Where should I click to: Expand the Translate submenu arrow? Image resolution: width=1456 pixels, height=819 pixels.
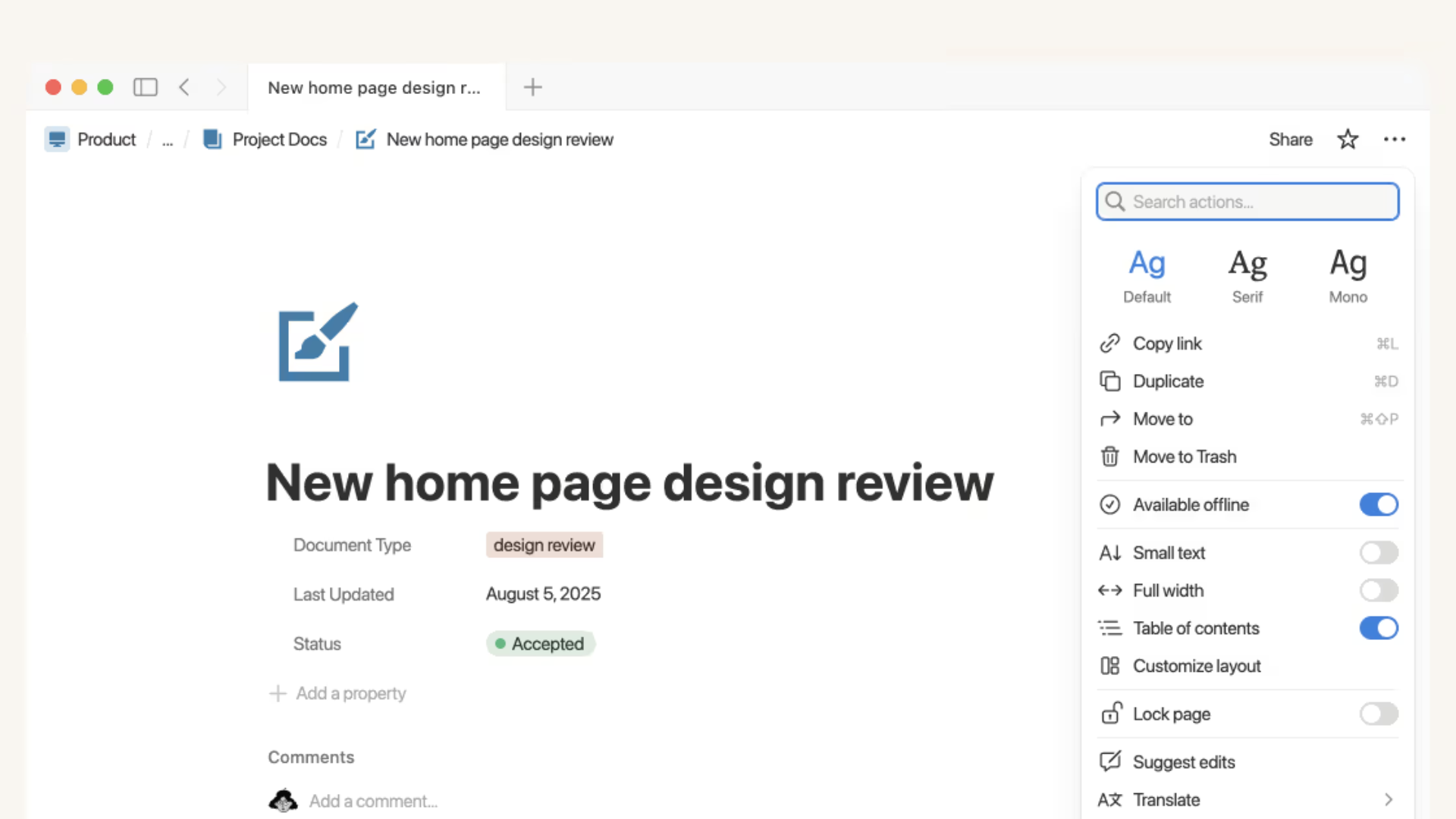pyautogui.click(x=1388, y=800)
